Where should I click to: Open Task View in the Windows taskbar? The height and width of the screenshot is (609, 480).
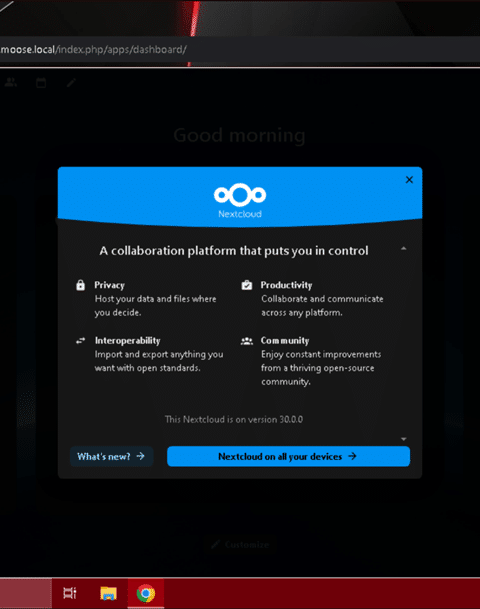(70, 593)
